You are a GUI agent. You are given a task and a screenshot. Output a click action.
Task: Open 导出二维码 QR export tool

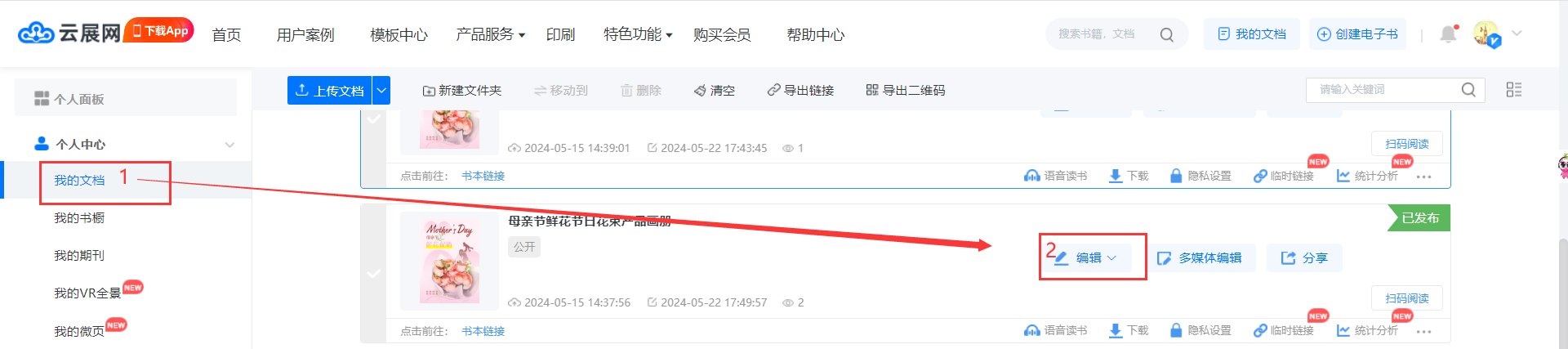click(906, 90)
